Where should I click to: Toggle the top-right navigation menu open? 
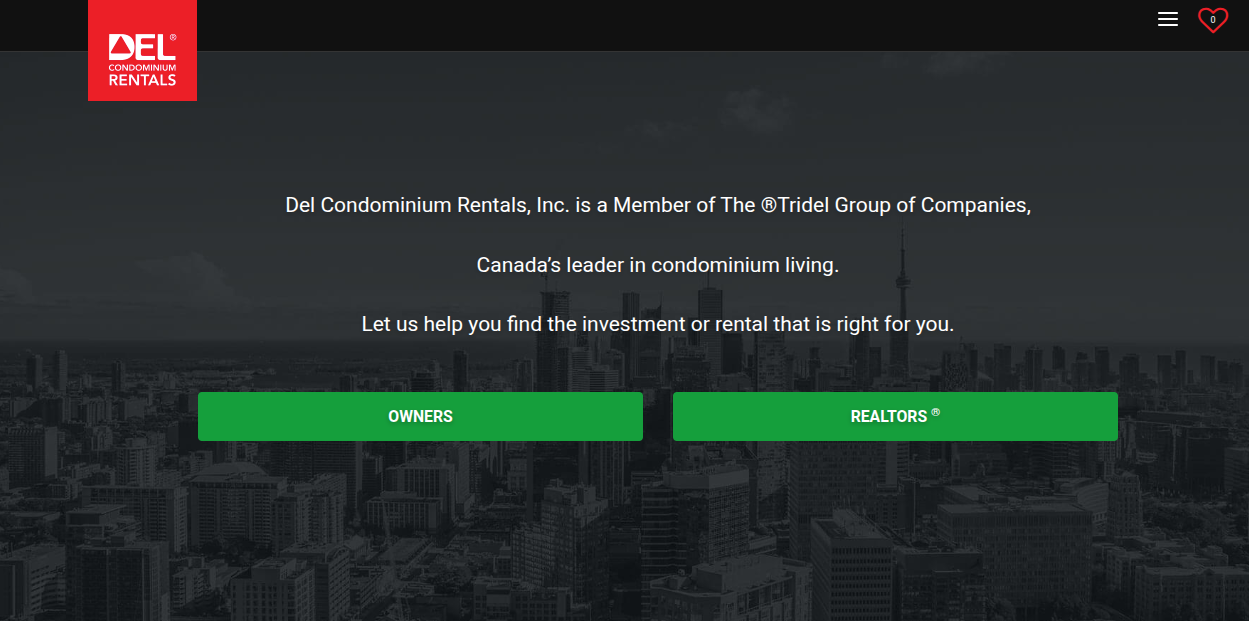tap(1167, 19)
